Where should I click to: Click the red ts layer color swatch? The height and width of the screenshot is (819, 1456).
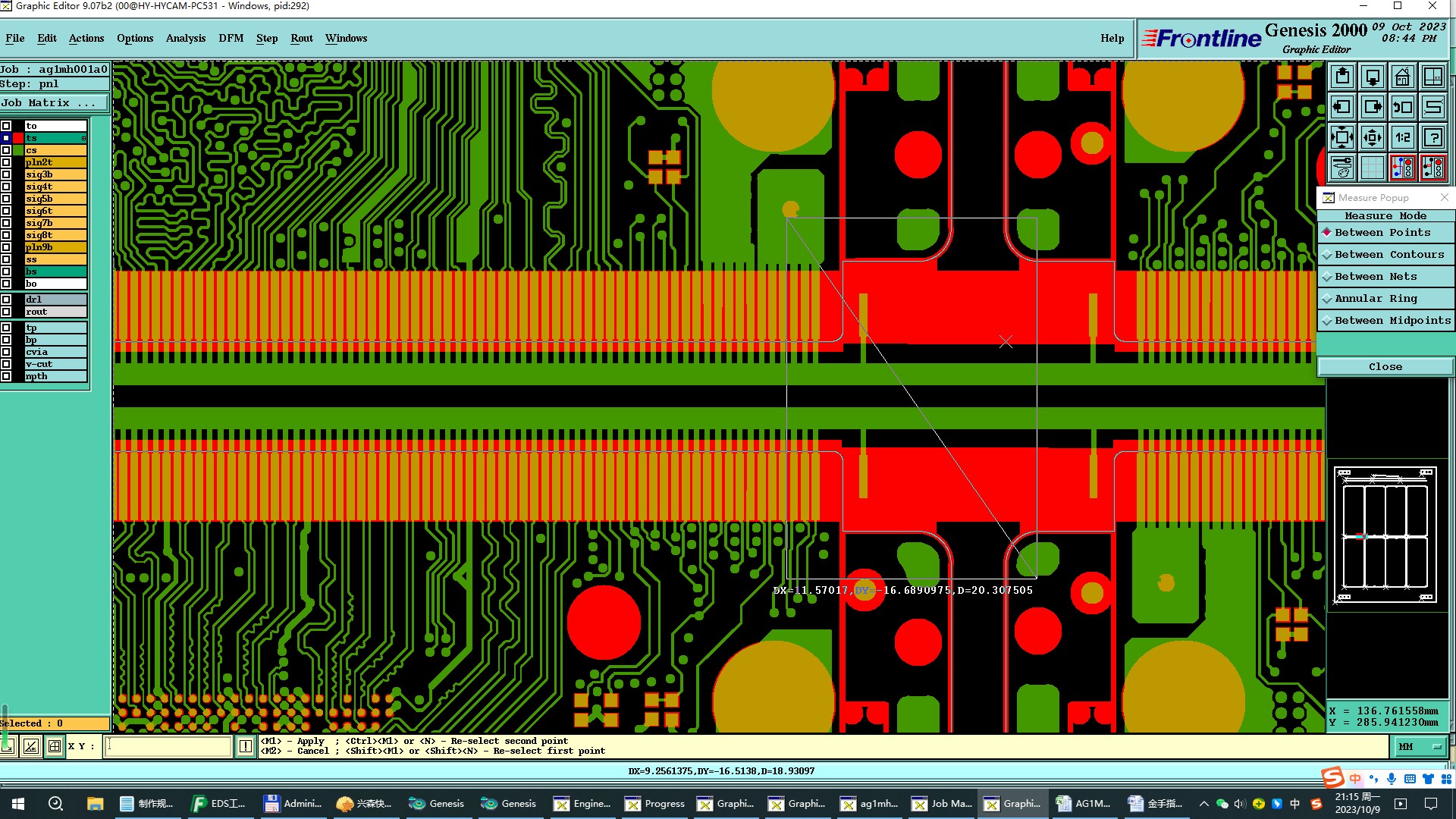[18, 138]
